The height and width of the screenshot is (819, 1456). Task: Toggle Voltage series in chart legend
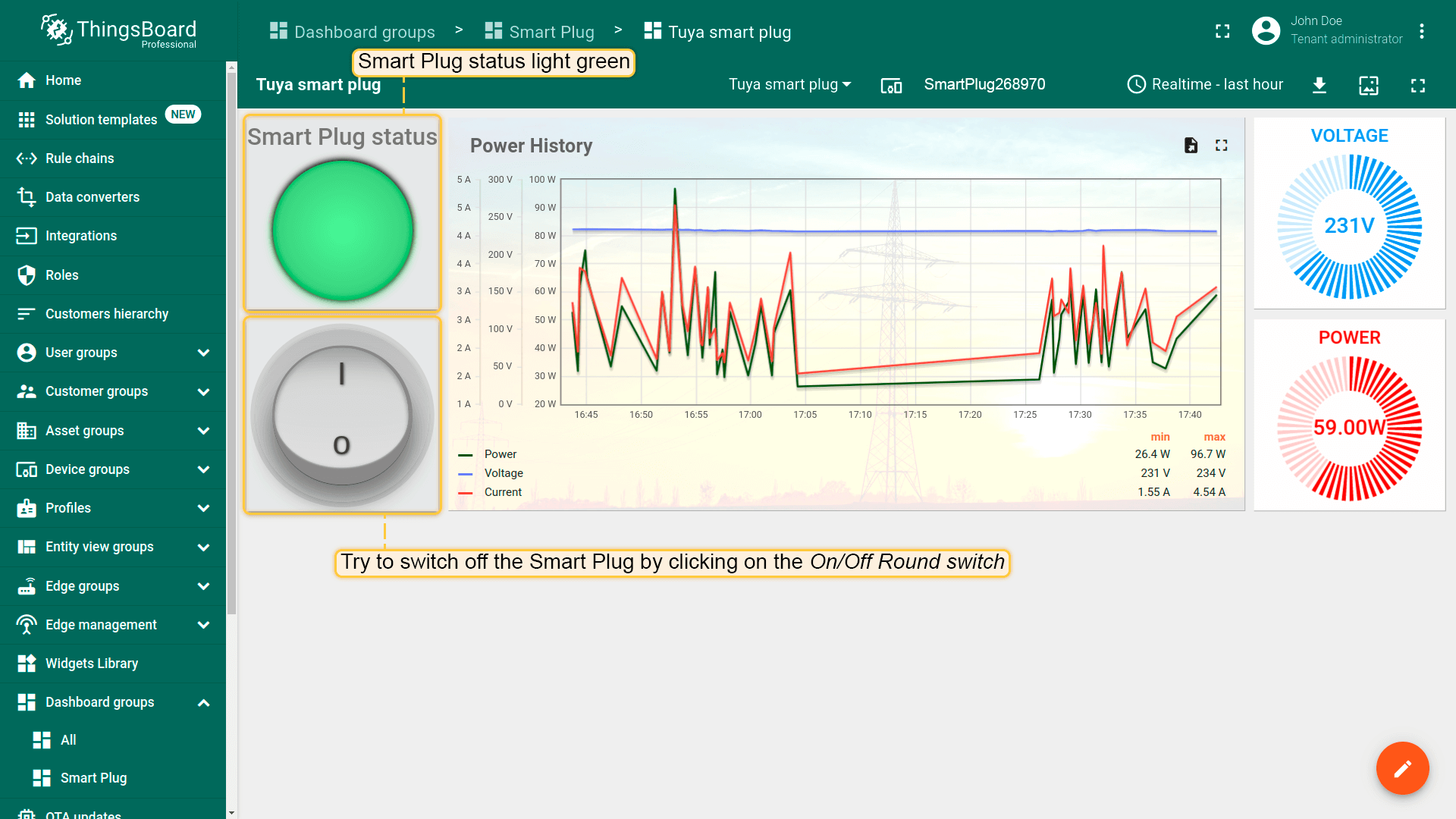click(x=503, y=473)
